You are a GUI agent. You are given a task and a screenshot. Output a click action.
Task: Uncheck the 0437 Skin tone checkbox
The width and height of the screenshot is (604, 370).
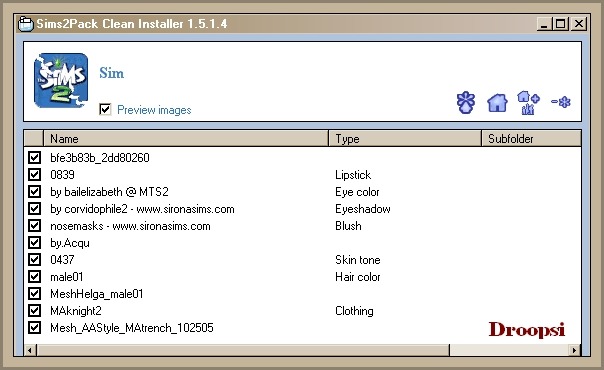coord(34,260)
